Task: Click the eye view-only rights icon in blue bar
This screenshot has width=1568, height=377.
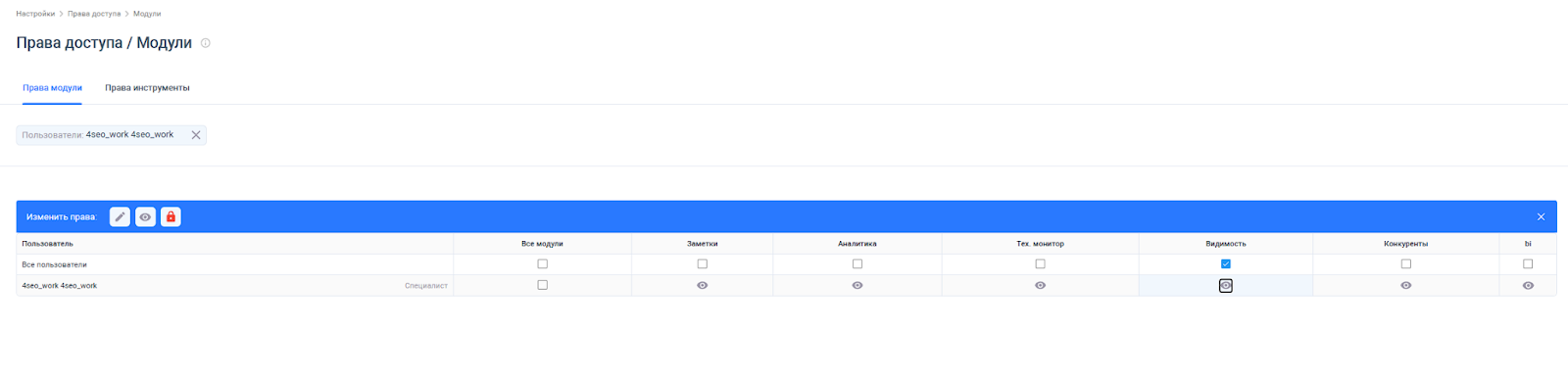Action: click(145, 216)
